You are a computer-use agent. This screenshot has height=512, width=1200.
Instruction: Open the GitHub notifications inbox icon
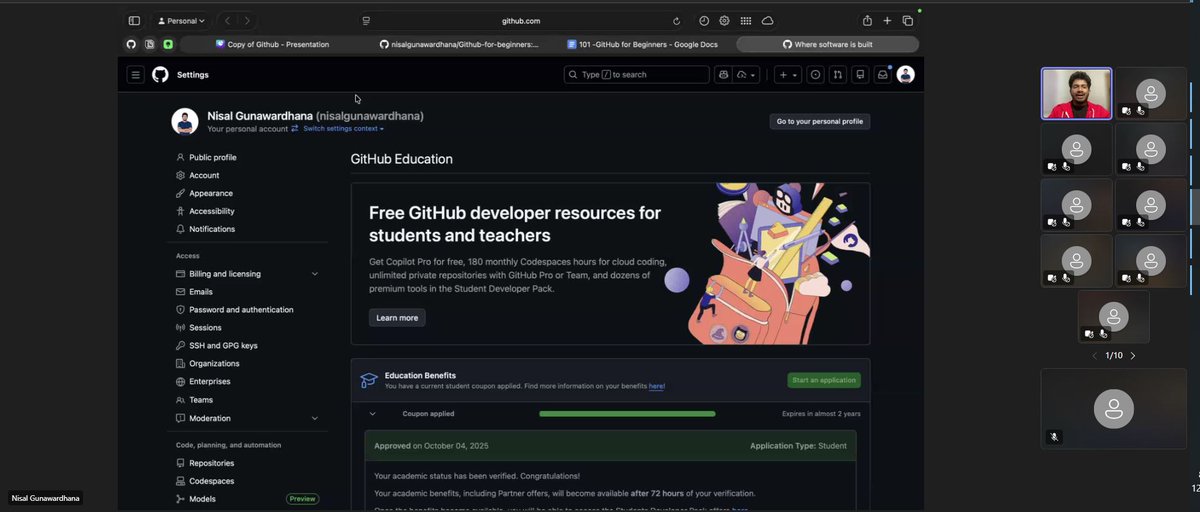pos(882,75)
